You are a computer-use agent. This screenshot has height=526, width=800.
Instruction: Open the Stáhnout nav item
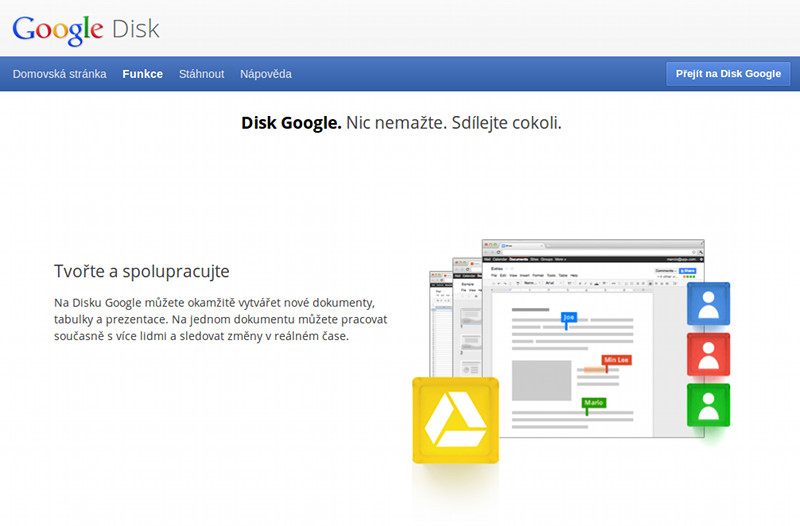tap(202, 74)
